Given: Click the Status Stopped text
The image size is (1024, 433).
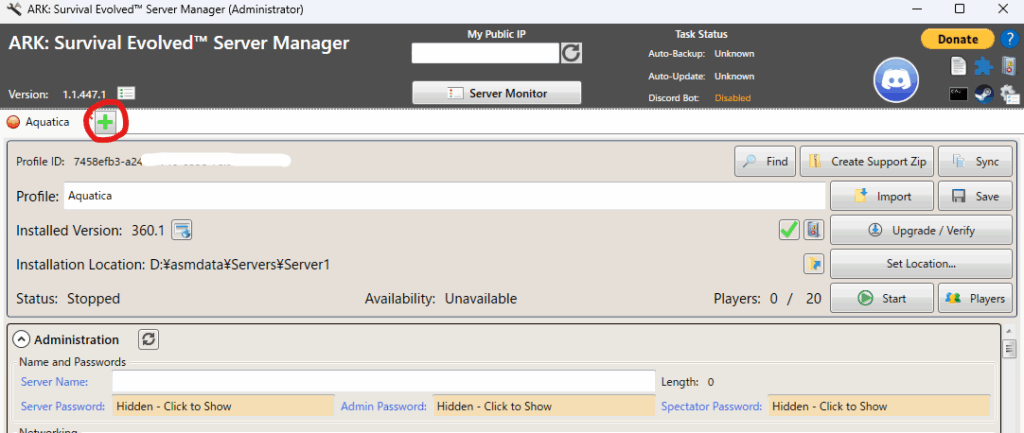Looking at the screenshot, I should pos(93,298).
